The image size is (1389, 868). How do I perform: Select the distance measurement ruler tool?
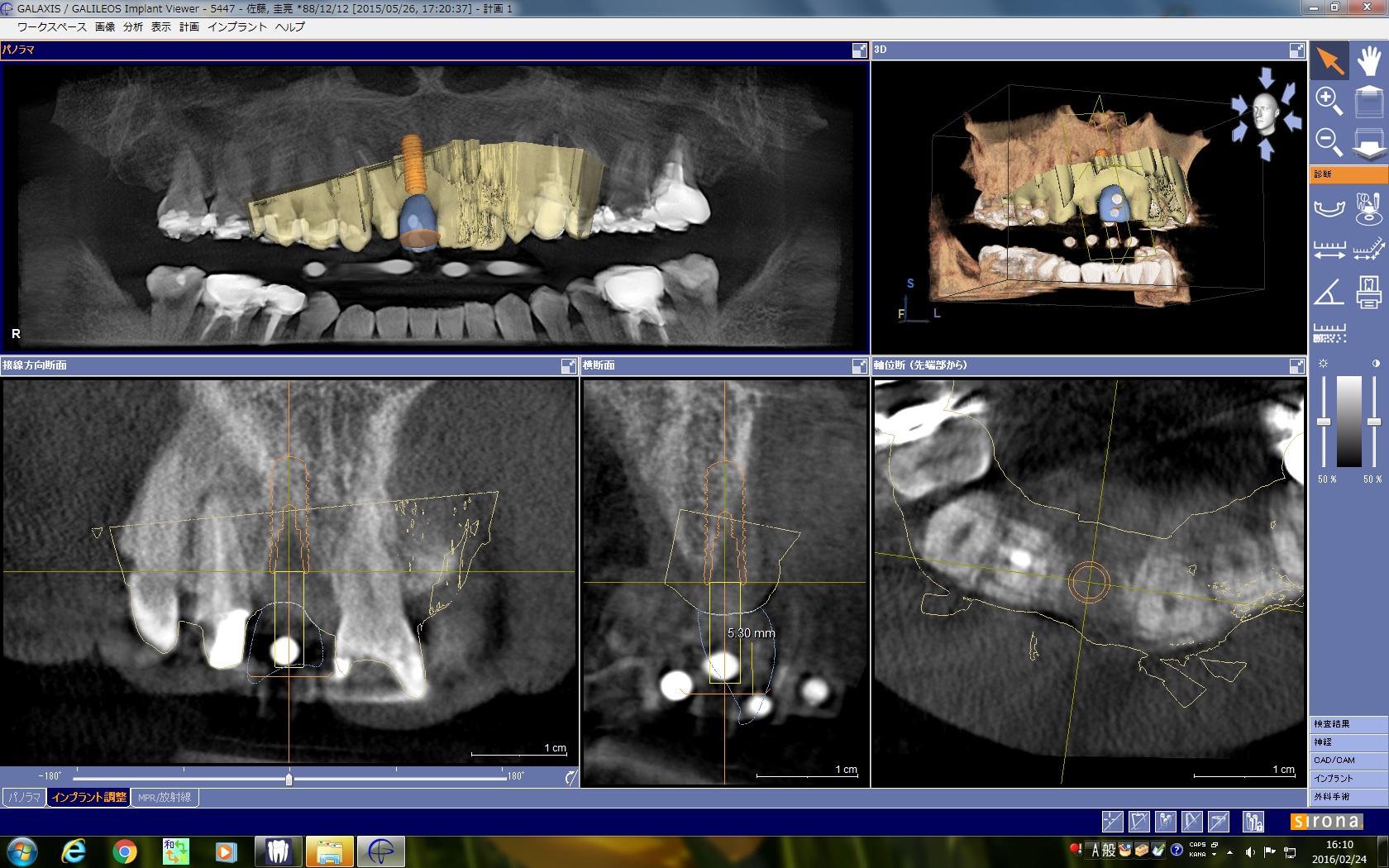(1329, 250)
